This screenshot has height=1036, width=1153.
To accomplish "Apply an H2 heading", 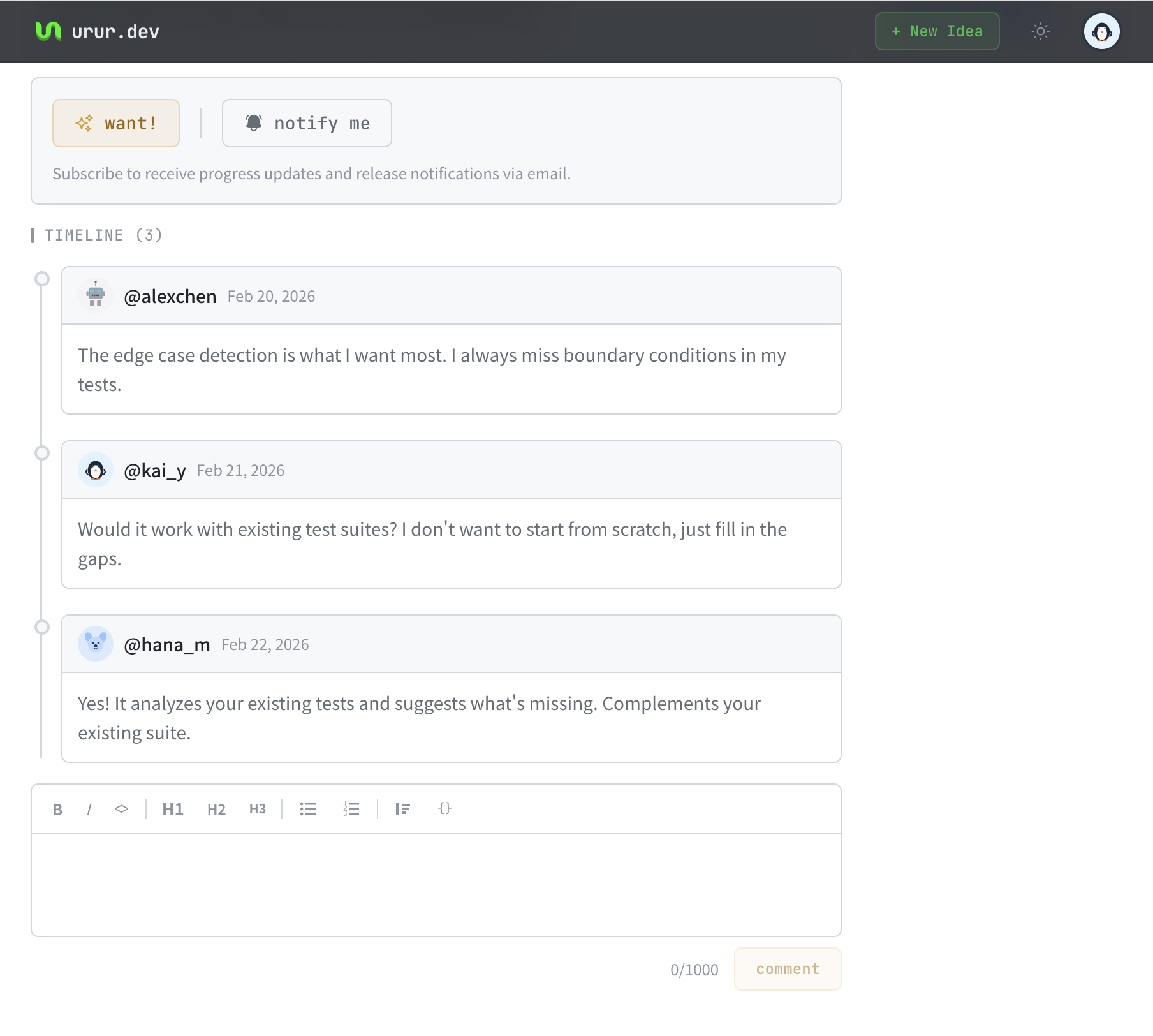I will (216, 809).
